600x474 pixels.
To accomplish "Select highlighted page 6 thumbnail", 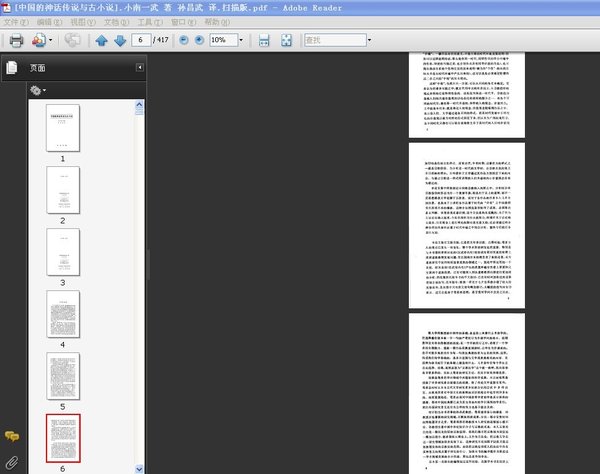I will 63,438.
